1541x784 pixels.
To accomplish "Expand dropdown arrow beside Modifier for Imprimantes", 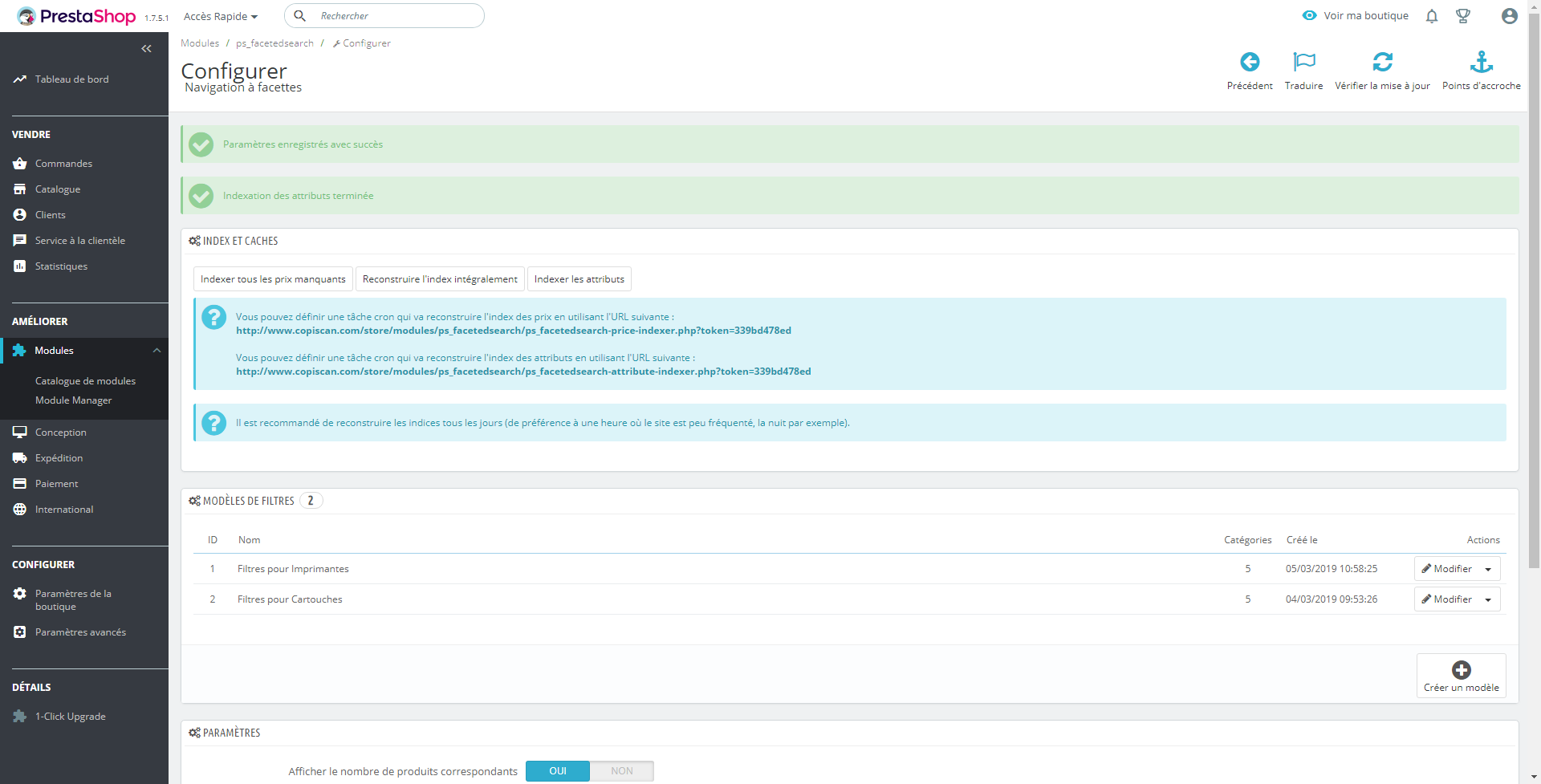I will 1488,569.
